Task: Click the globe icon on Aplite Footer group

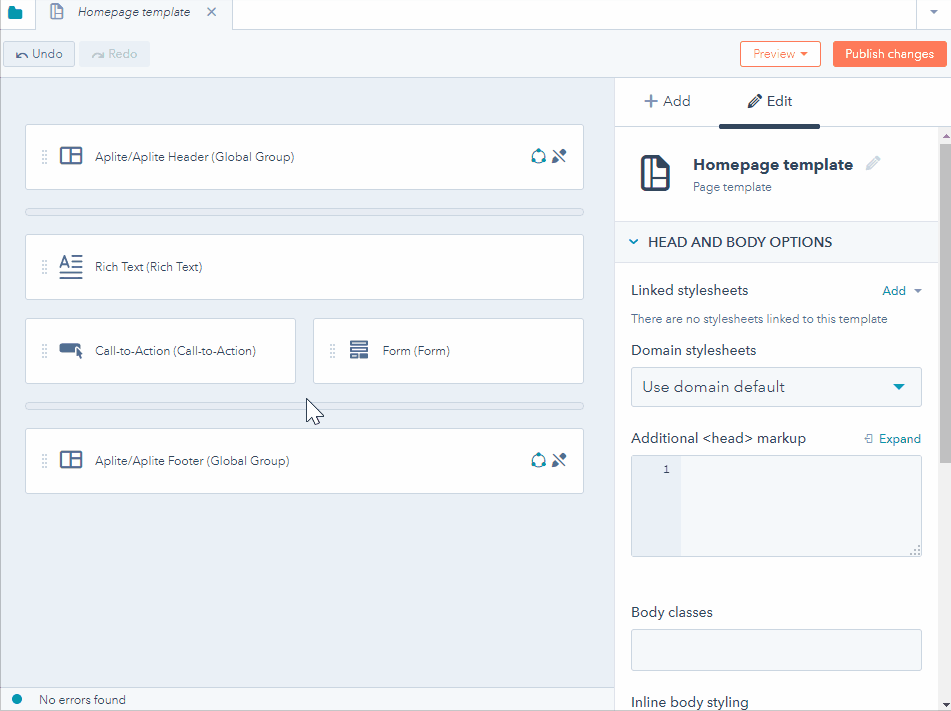Action: pyautogui.click(x=538, y=460)
